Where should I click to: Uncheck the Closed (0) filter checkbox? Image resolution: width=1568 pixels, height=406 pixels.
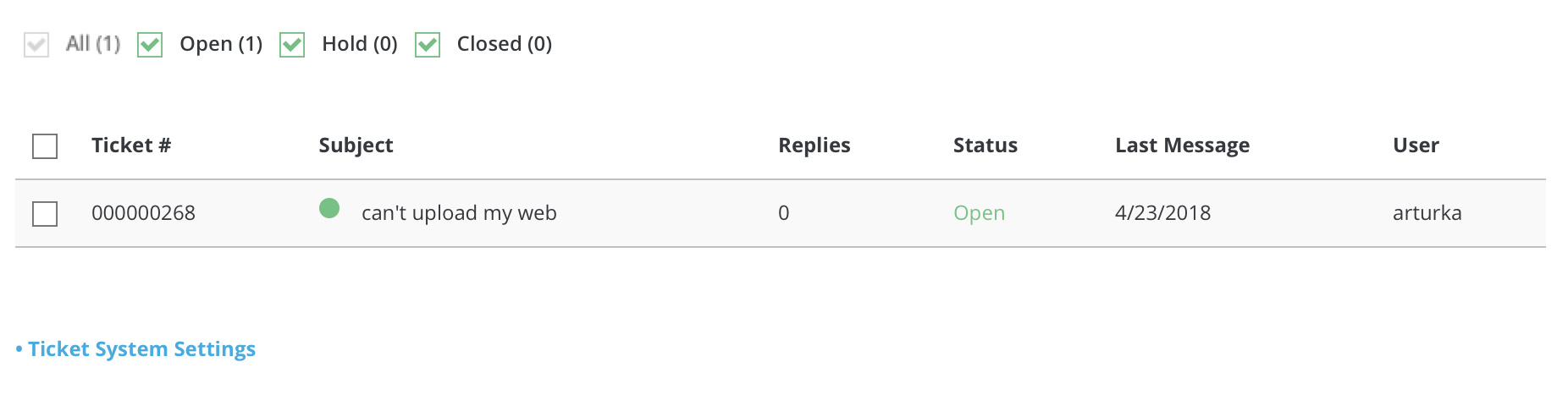click(x=428, y=45)
